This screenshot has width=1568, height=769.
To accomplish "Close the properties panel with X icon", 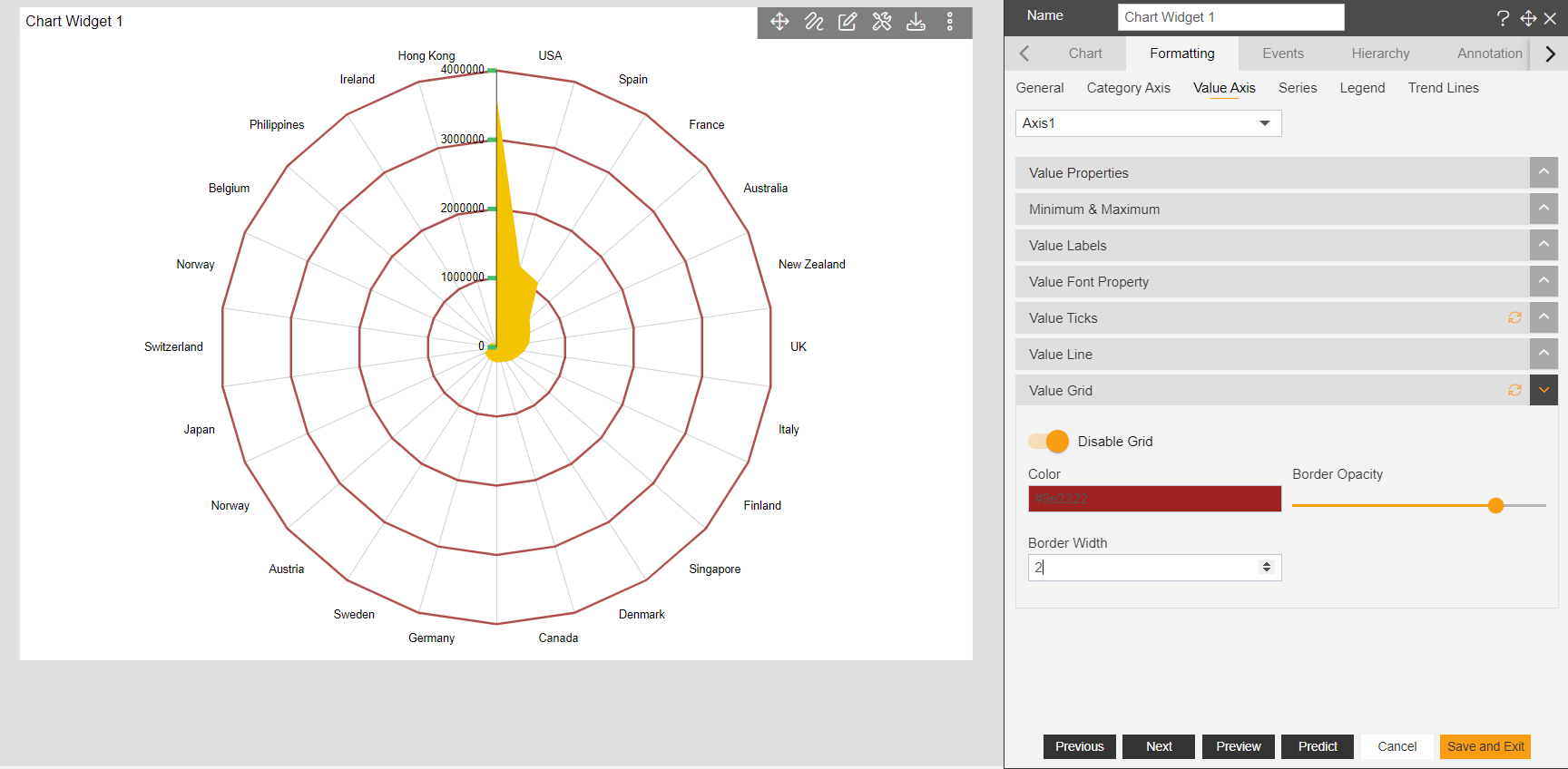I will point(1550,18).
